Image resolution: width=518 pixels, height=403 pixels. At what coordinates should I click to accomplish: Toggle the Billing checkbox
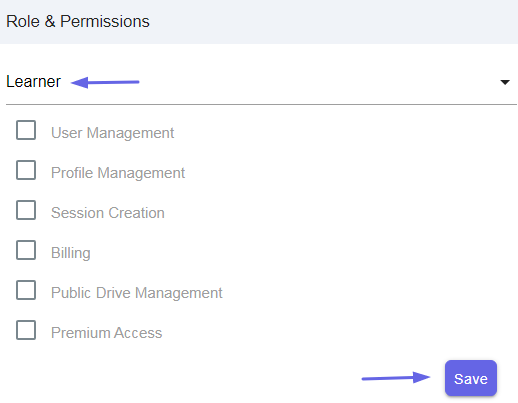(x=26, y=250)
